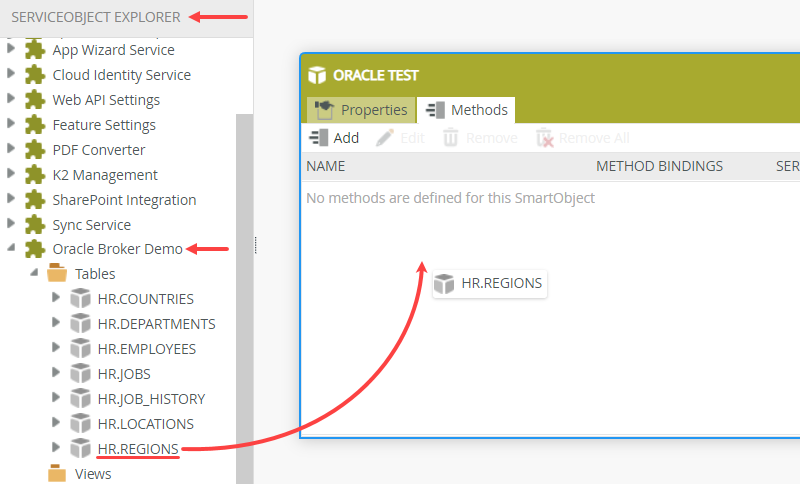Click the Add method toolbar icon
The image size is (800, 484).
click(319, 138)
